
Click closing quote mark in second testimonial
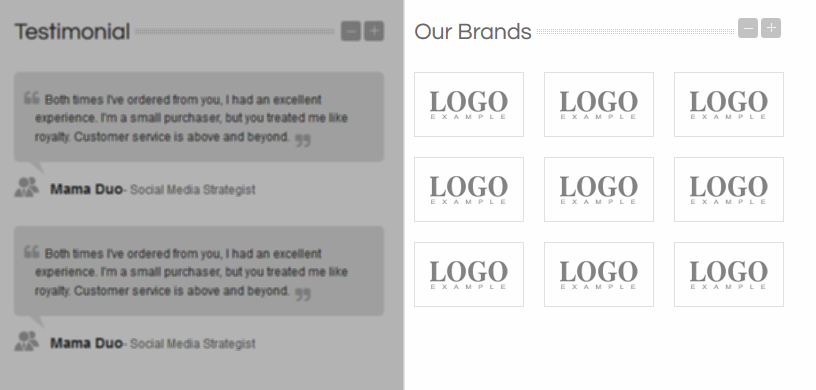tap(303, 295)
